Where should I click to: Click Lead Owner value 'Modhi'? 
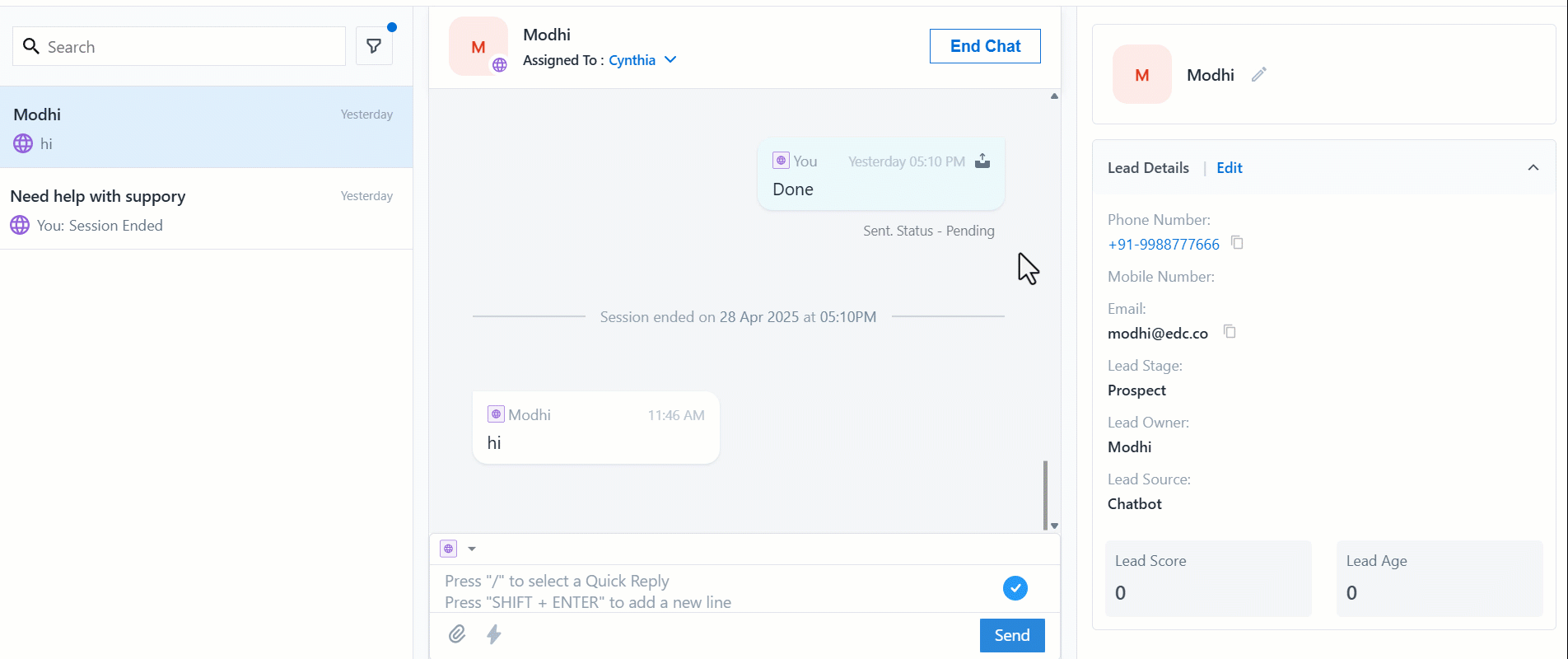1130,447
